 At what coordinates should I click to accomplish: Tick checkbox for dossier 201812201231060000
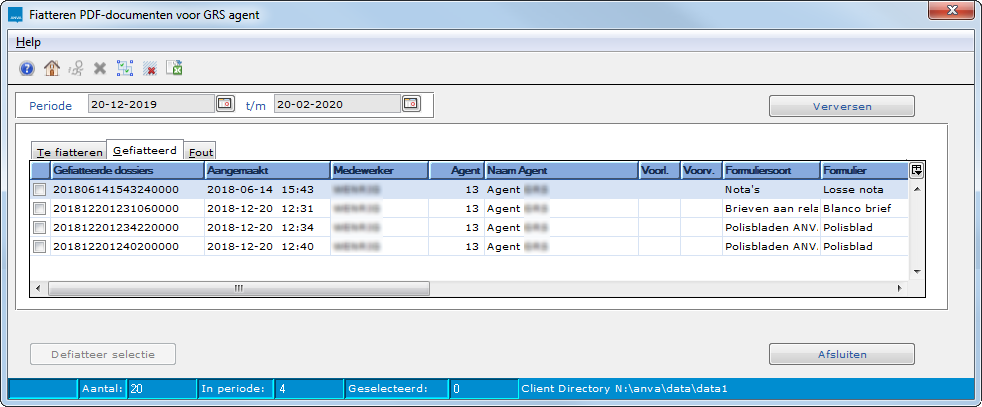[40, 208]
